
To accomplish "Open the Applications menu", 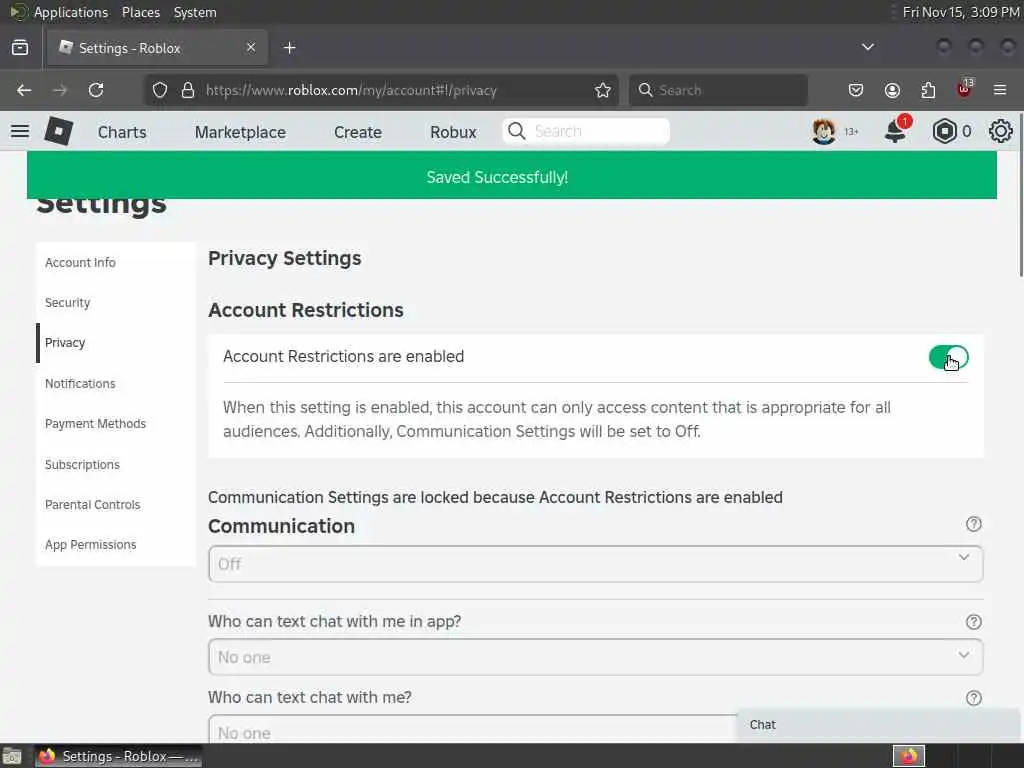I will click(71, 12).
